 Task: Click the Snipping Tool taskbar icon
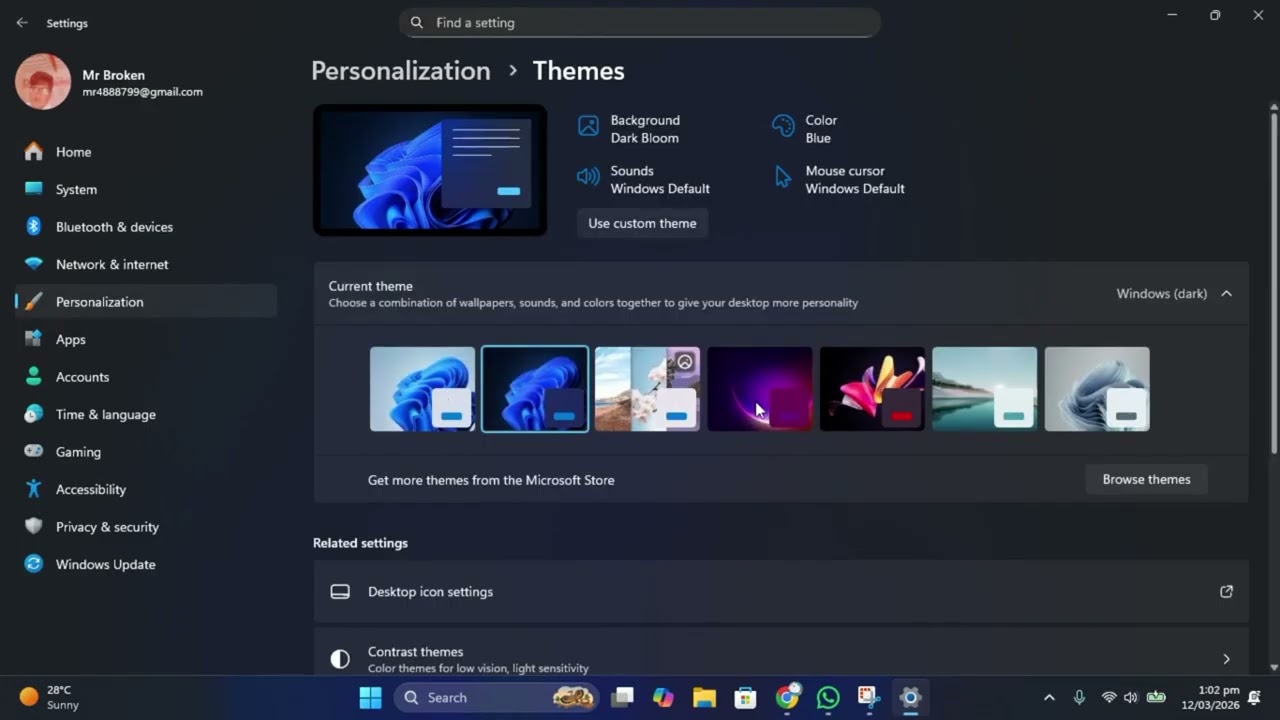point(868,697)
